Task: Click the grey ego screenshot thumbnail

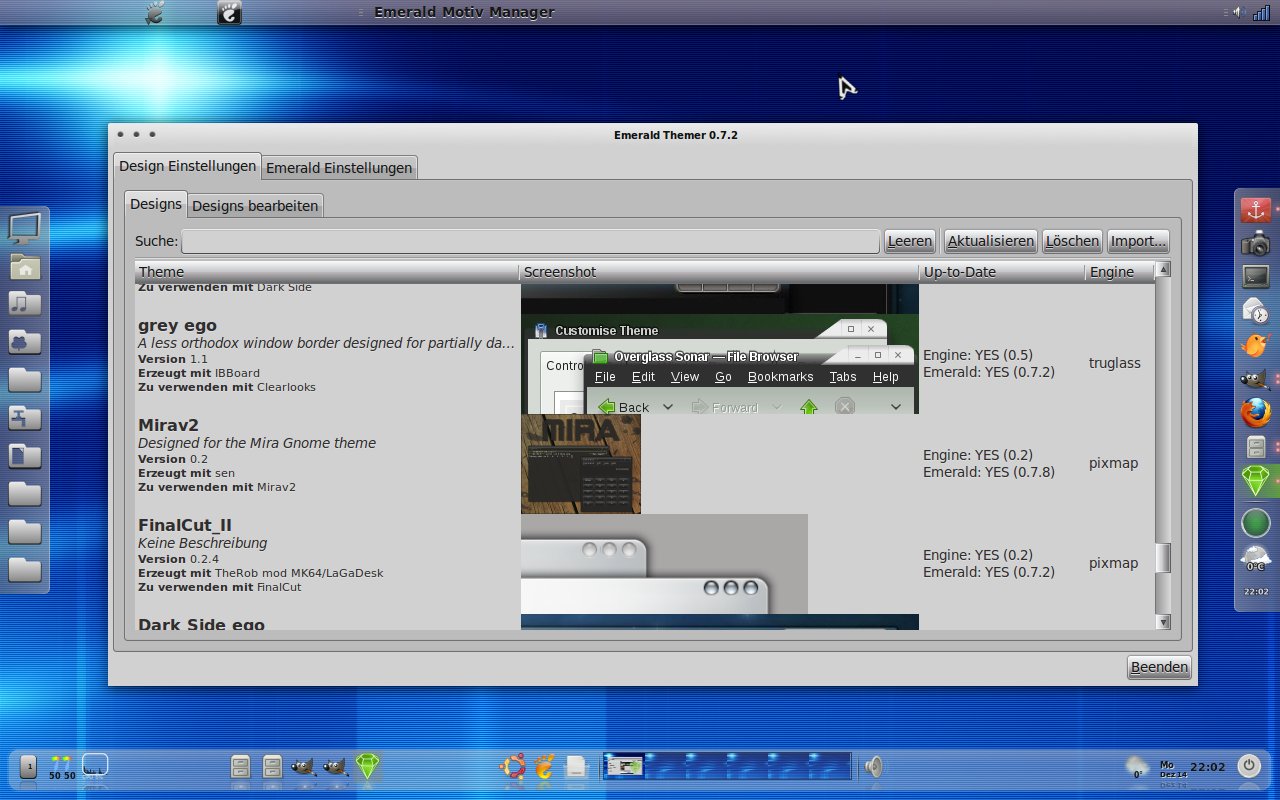Action: (720, 364)
